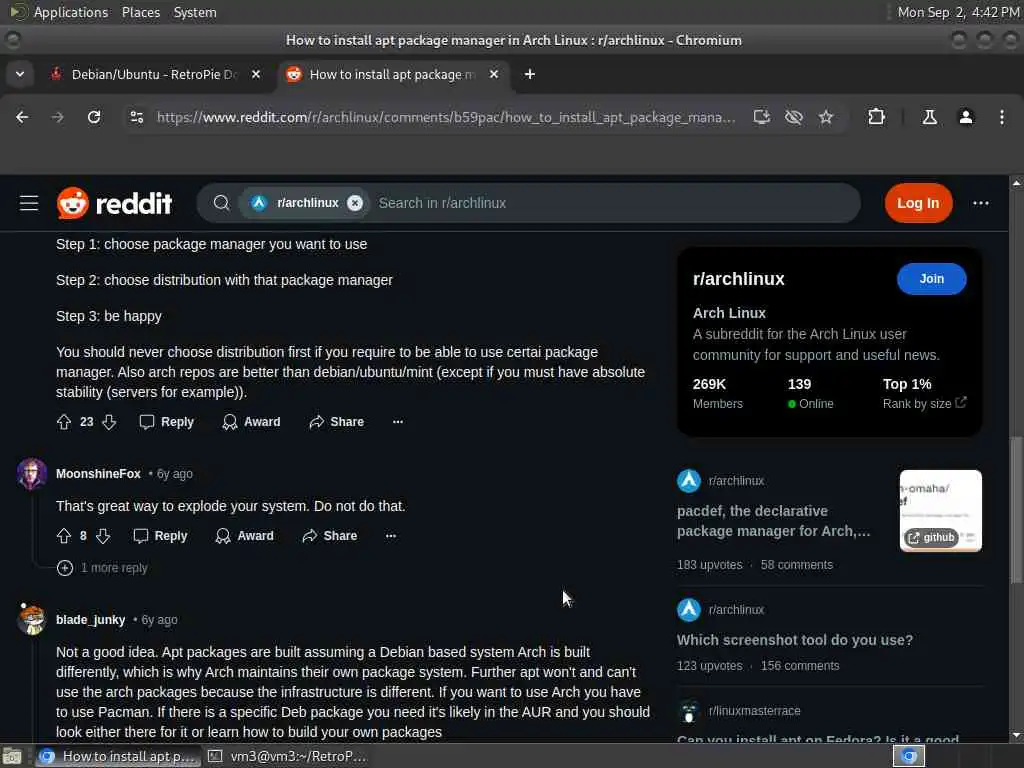Give Award to MoonshineFox's comment
Image resolution: width=1024 pixels, height=768 pixels.
[244, 536]
